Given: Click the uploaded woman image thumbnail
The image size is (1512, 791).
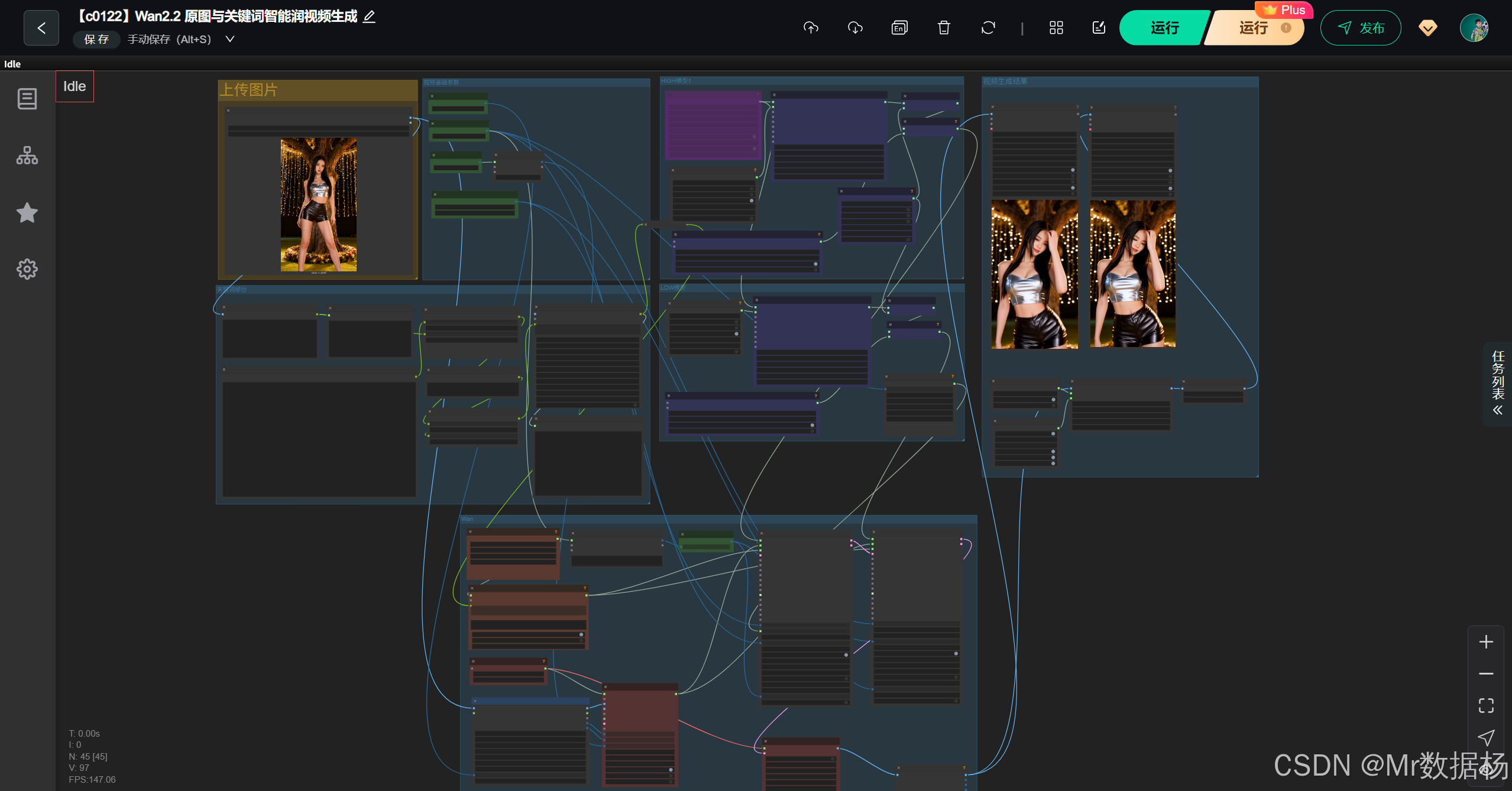Looking at the screenshot, I should pos(318,205).
